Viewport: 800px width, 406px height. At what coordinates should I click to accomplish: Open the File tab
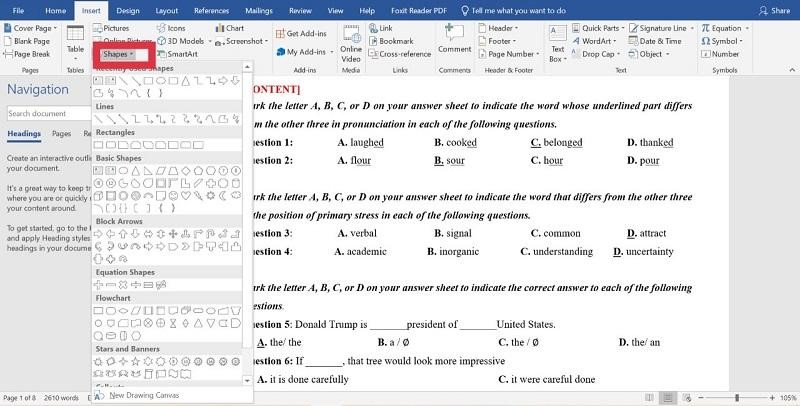click(x=18, y=10)
